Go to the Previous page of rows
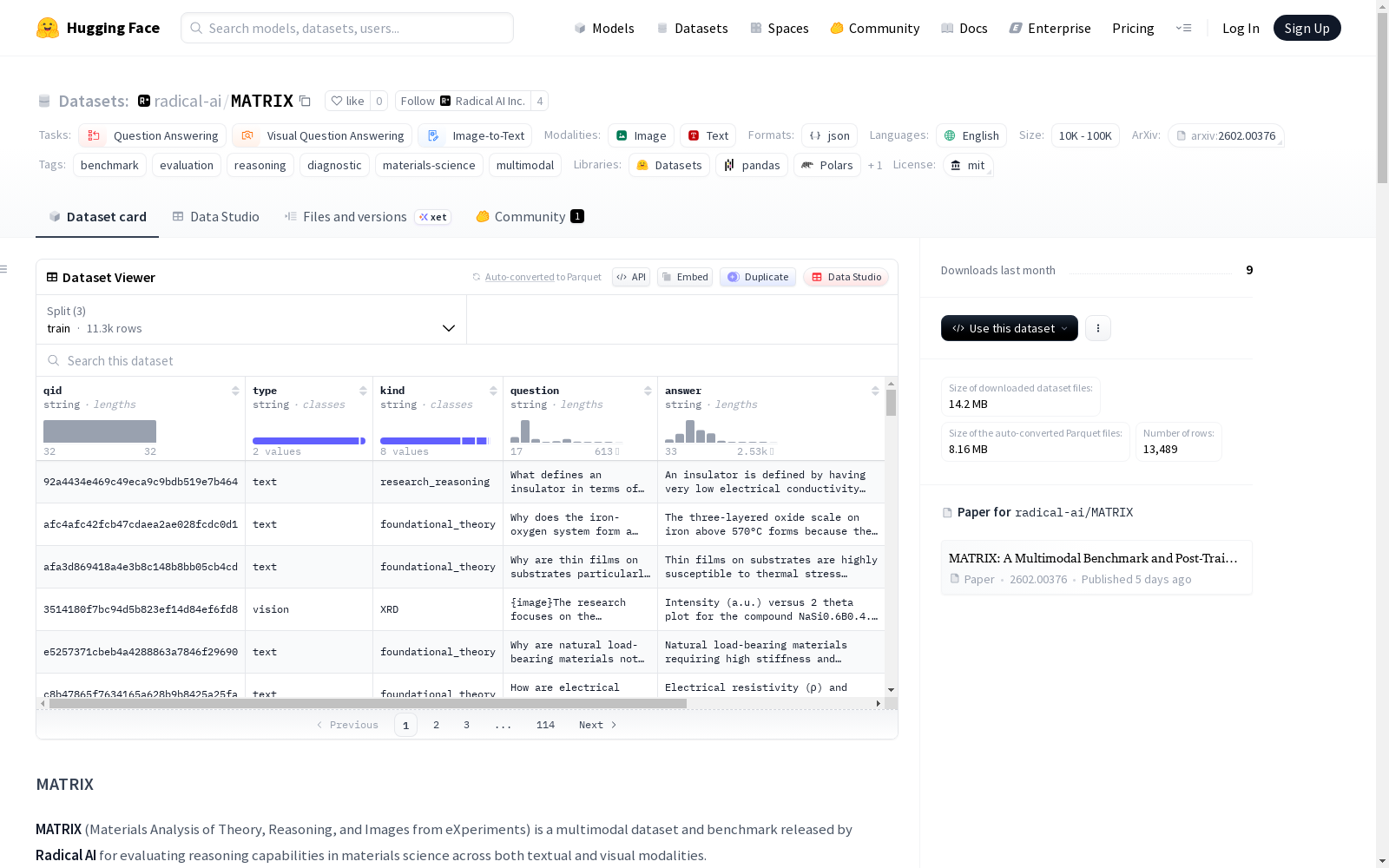The width and height of the screenshot is (1389, 868). (x=347, y=725)
